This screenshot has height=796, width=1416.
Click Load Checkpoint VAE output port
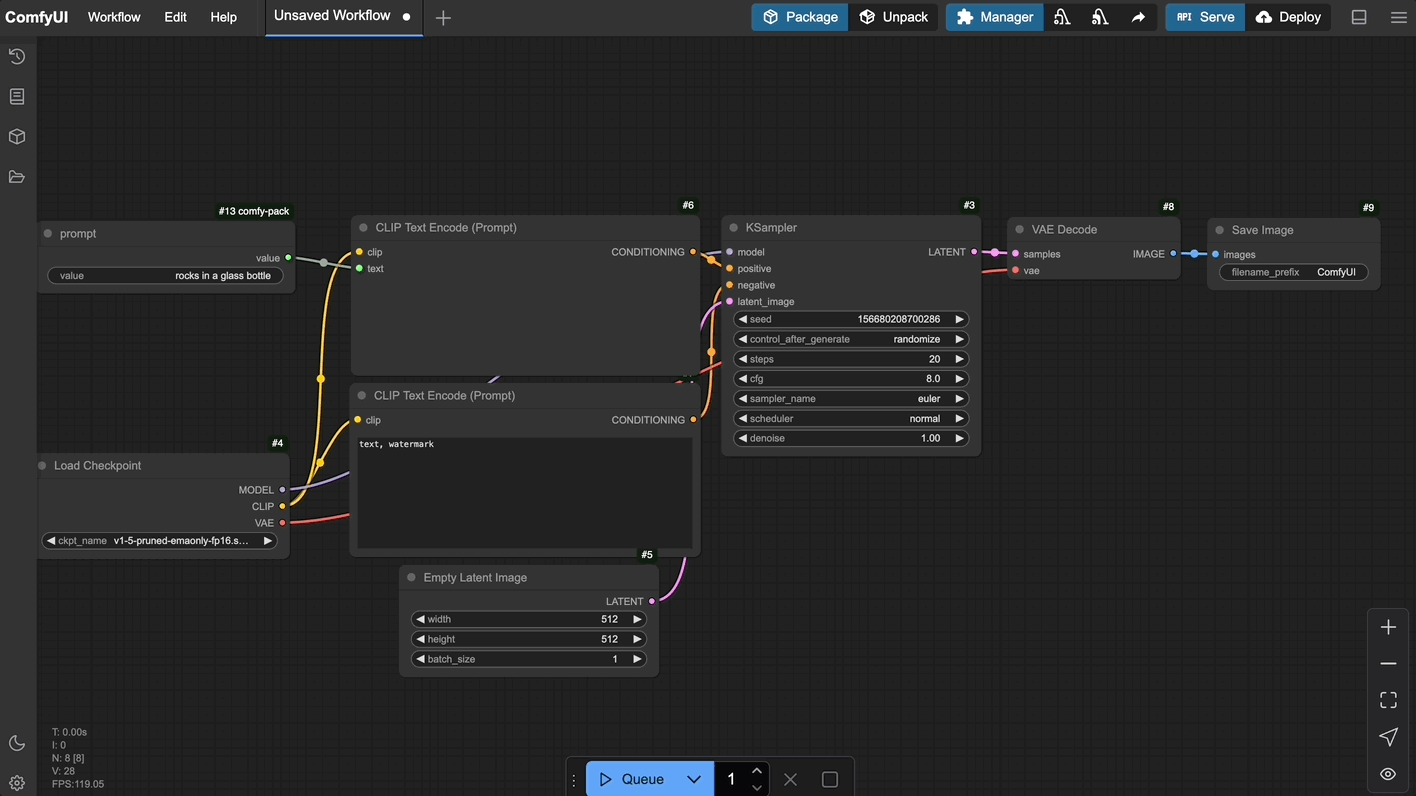[x=283, y=523]
